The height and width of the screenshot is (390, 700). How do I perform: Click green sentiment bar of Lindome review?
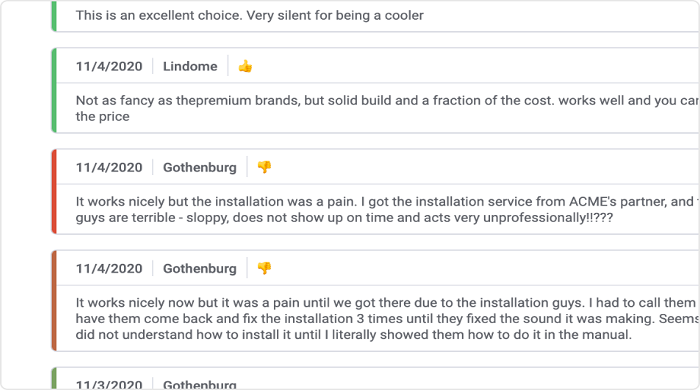54,90
